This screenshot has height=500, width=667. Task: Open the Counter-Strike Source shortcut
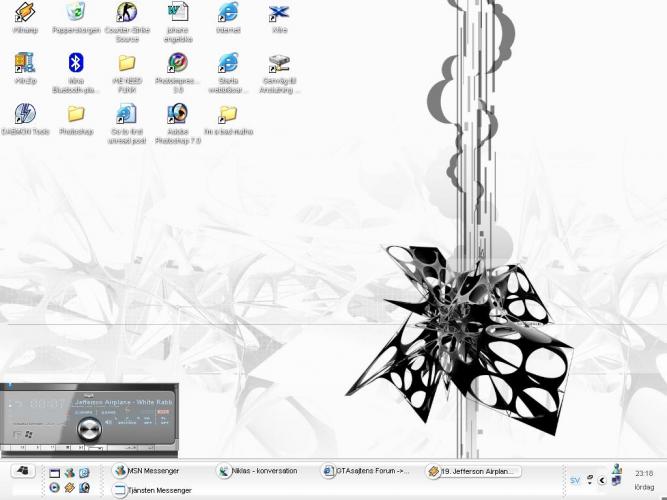126,13
